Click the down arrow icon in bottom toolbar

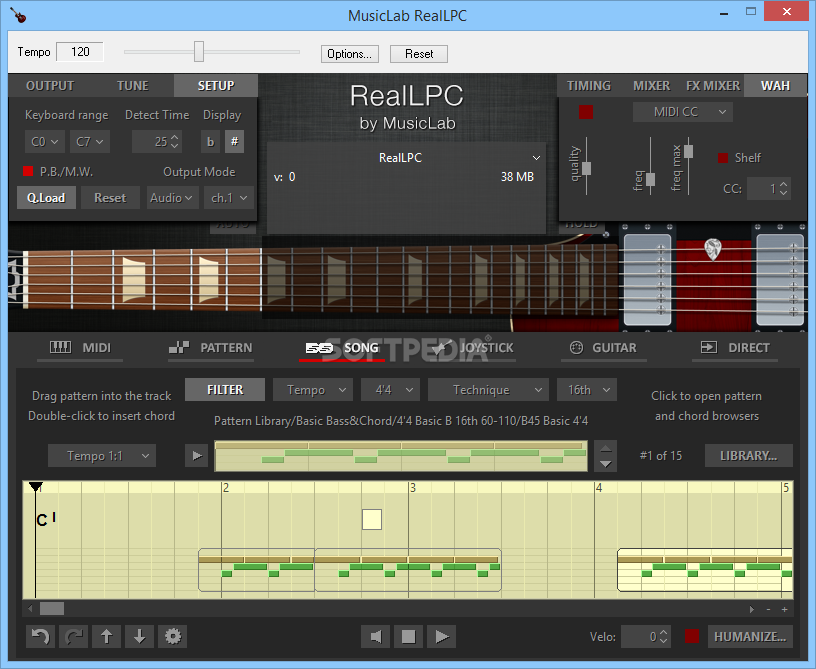tap(139, 636)
